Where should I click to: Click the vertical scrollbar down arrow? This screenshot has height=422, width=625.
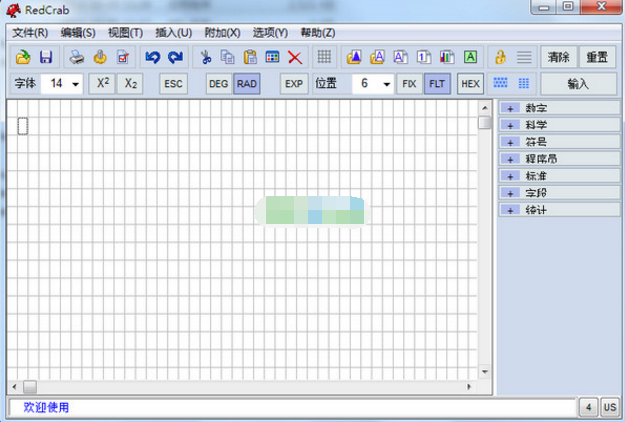click(485, 371)
